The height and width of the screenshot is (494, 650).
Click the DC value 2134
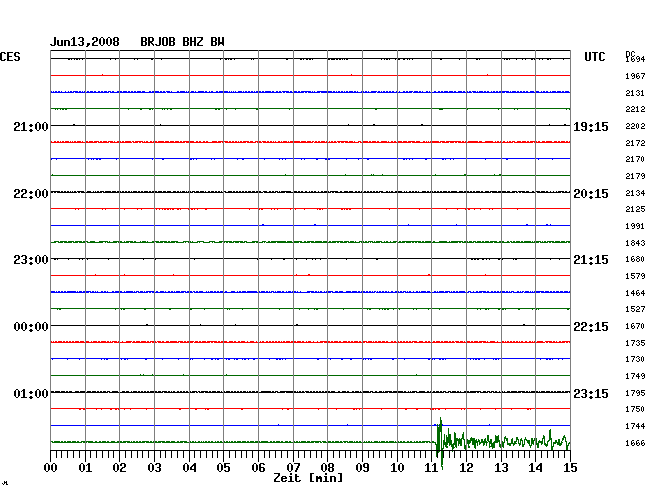coord(635,193)
